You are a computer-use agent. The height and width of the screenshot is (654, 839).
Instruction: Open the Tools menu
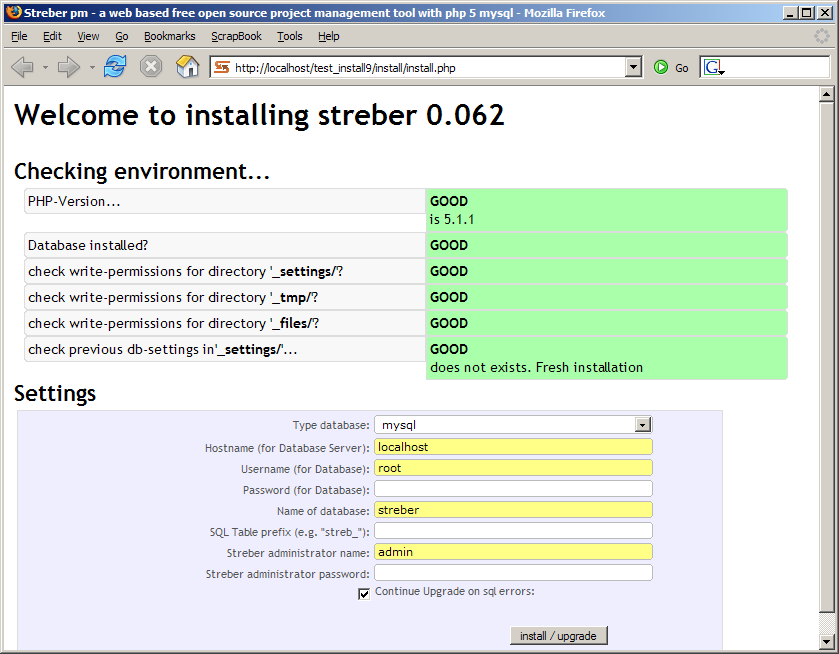click(289, 36)
